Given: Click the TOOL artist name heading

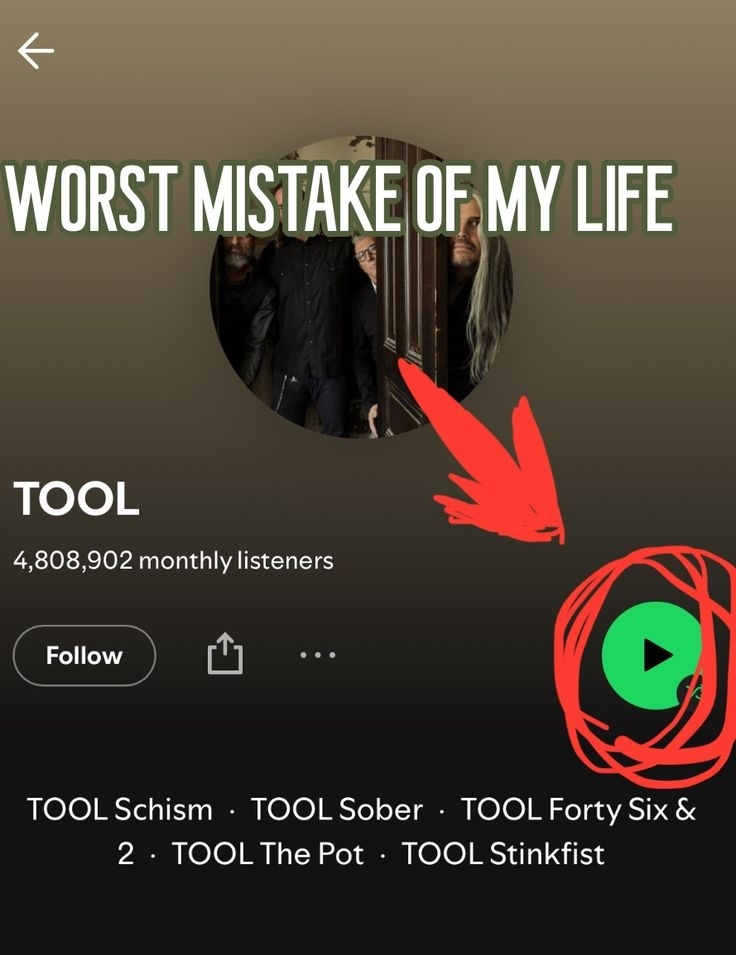Looking at the screenshot, I should point(76,499).
